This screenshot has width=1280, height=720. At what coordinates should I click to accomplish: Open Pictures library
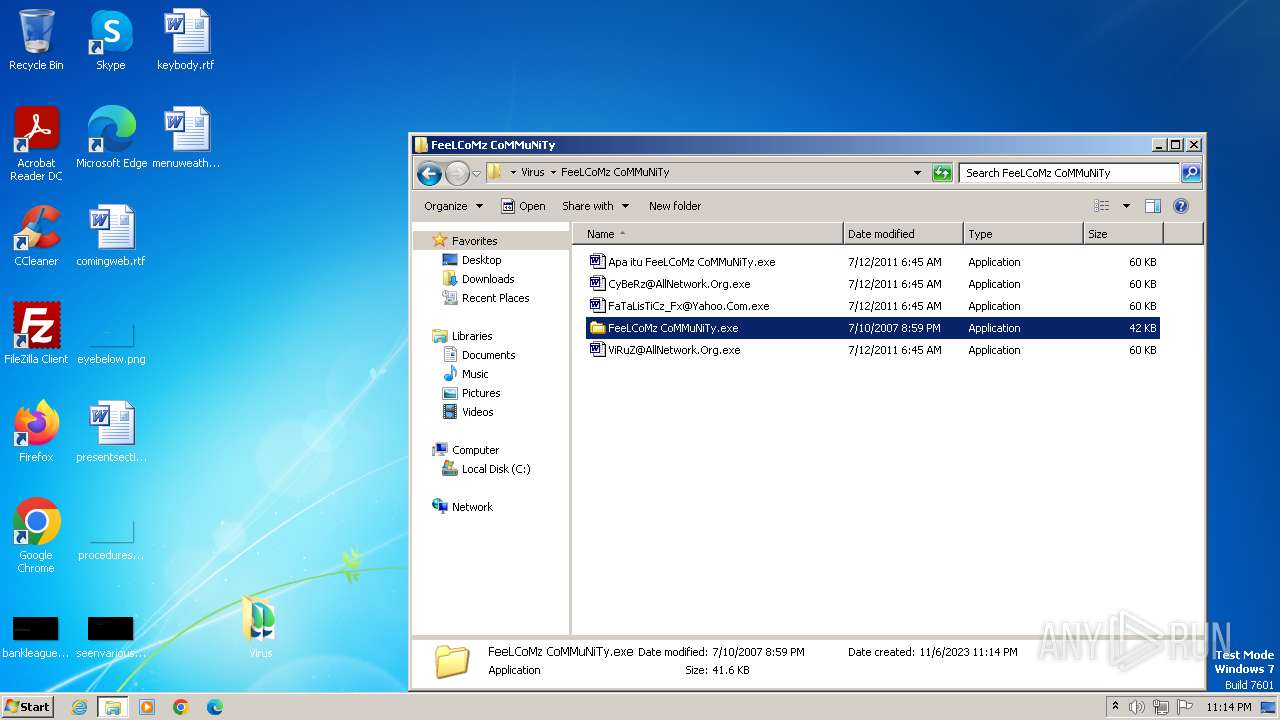(x=481, y=393)
